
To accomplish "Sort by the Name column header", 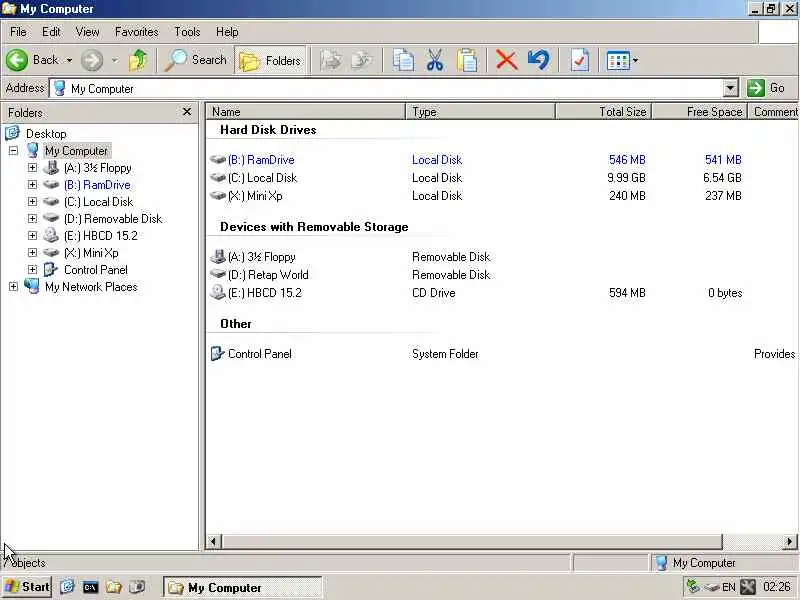I will tap(305, 111).
